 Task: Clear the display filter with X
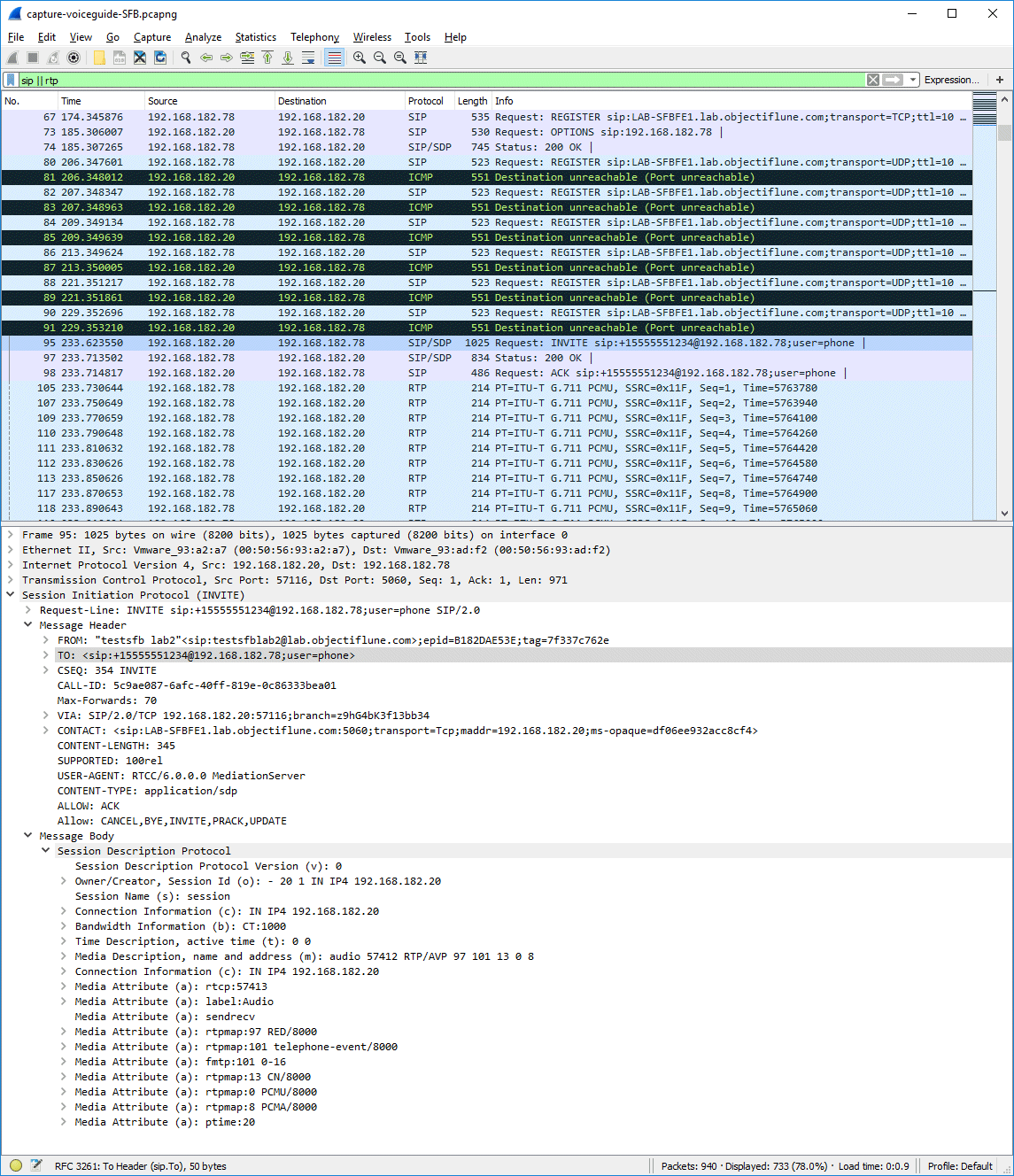point(873,80)
